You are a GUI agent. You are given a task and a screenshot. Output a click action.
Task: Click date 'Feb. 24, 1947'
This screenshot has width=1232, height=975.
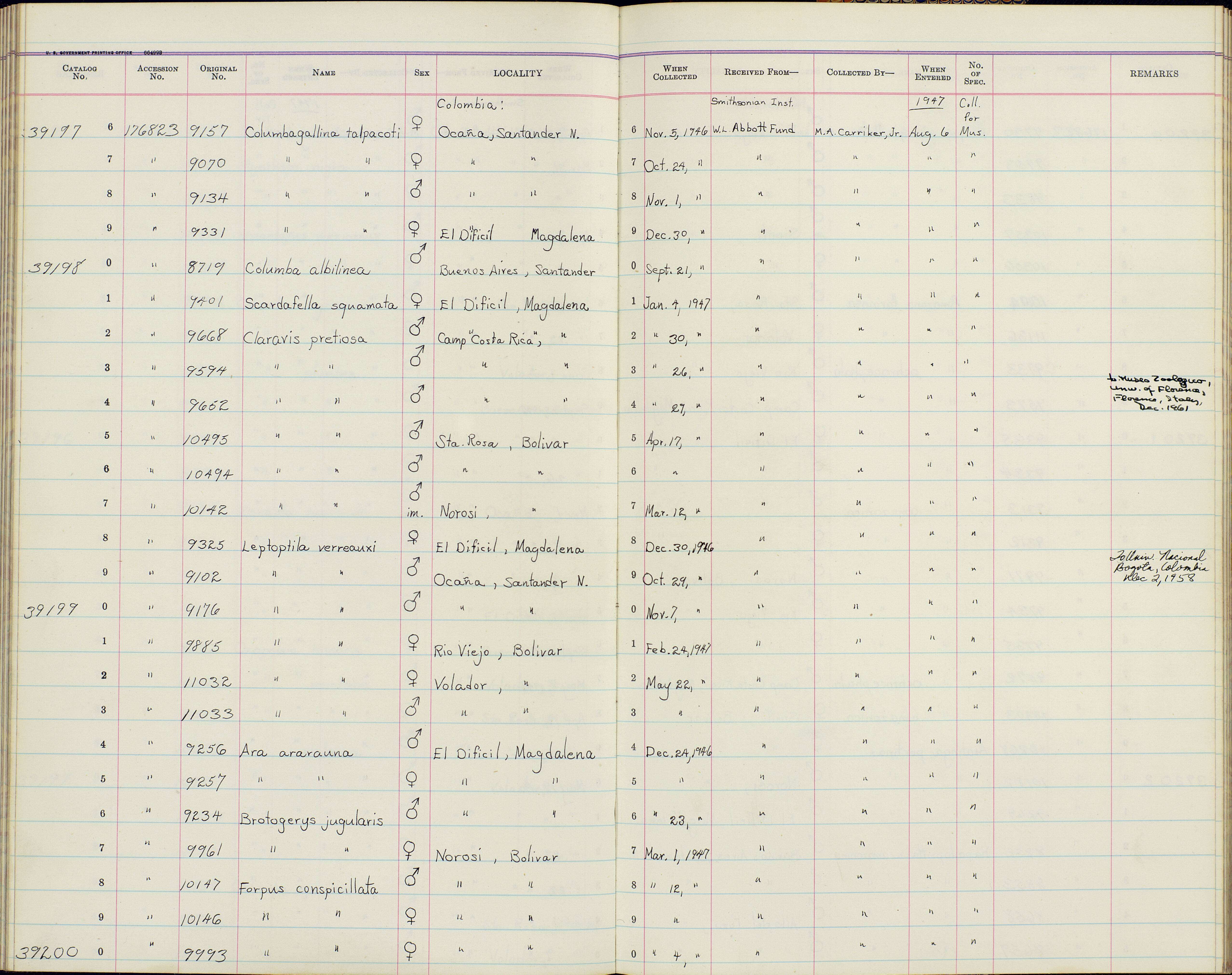point(678,649)
